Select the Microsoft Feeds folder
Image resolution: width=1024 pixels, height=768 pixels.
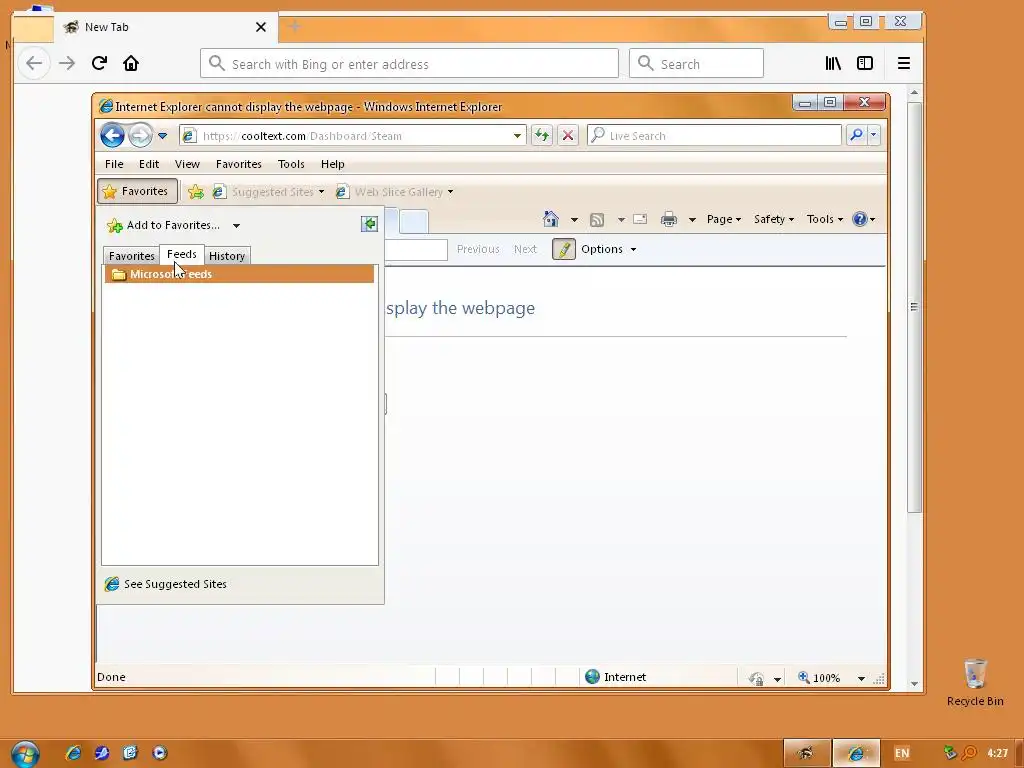pyautogui.click(x=239, y=274)
